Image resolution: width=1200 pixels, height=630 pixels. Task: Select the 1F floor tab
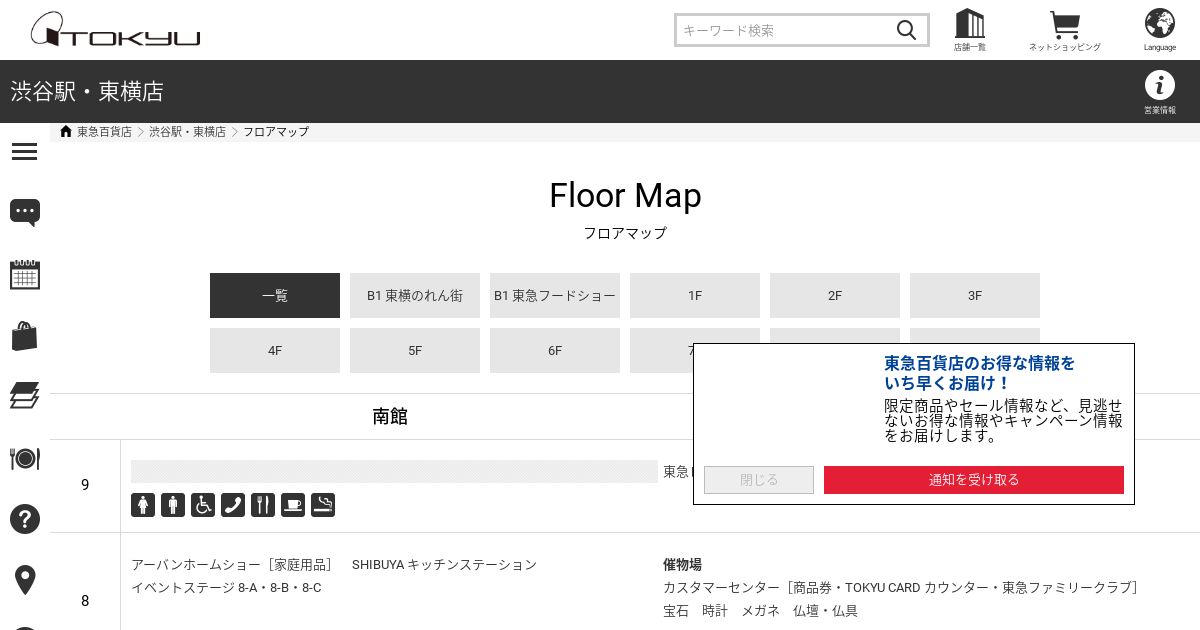(695, 296)
